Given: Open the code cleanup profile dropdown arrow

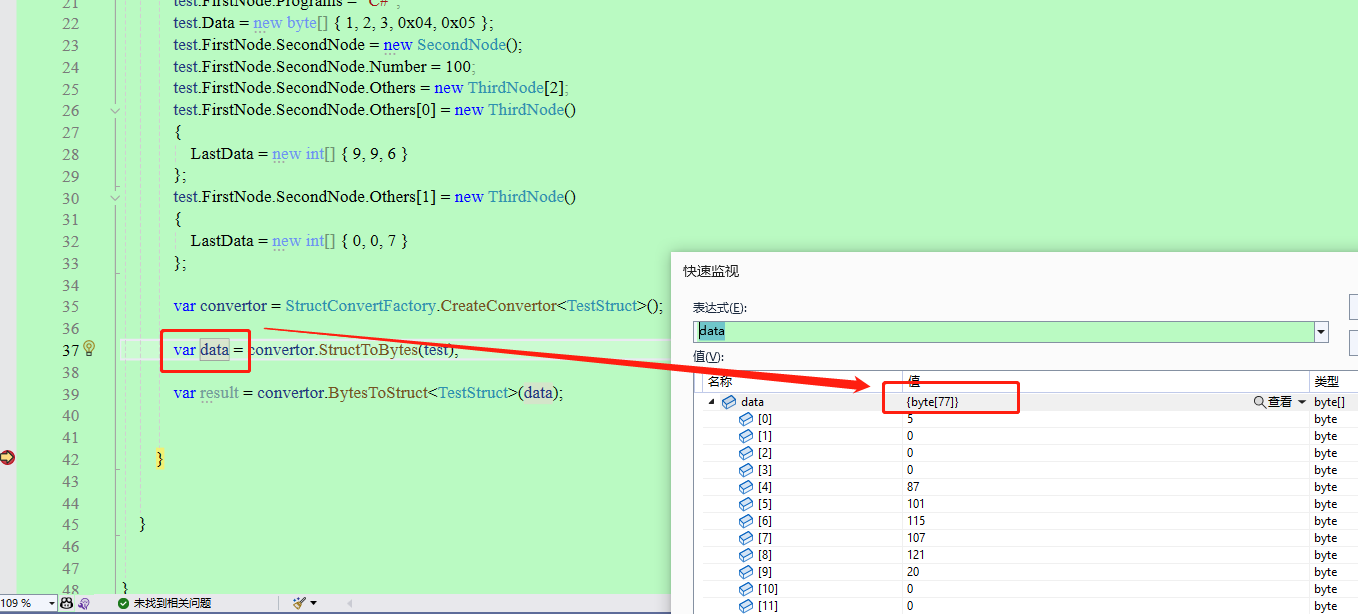Looking at the screenshot, I should [x=314, y=603].
